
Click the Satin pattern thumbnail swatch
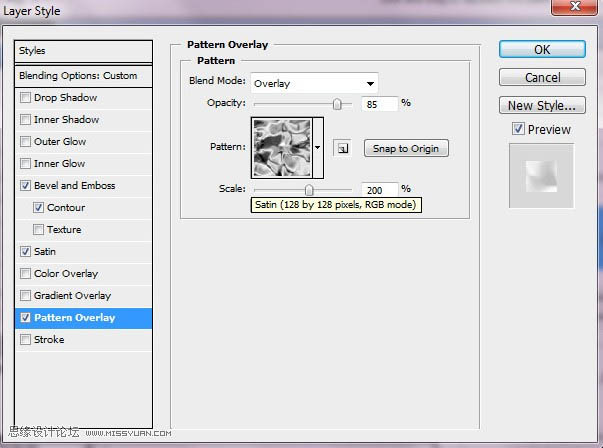pyautogui.click(x=282, y=148)
